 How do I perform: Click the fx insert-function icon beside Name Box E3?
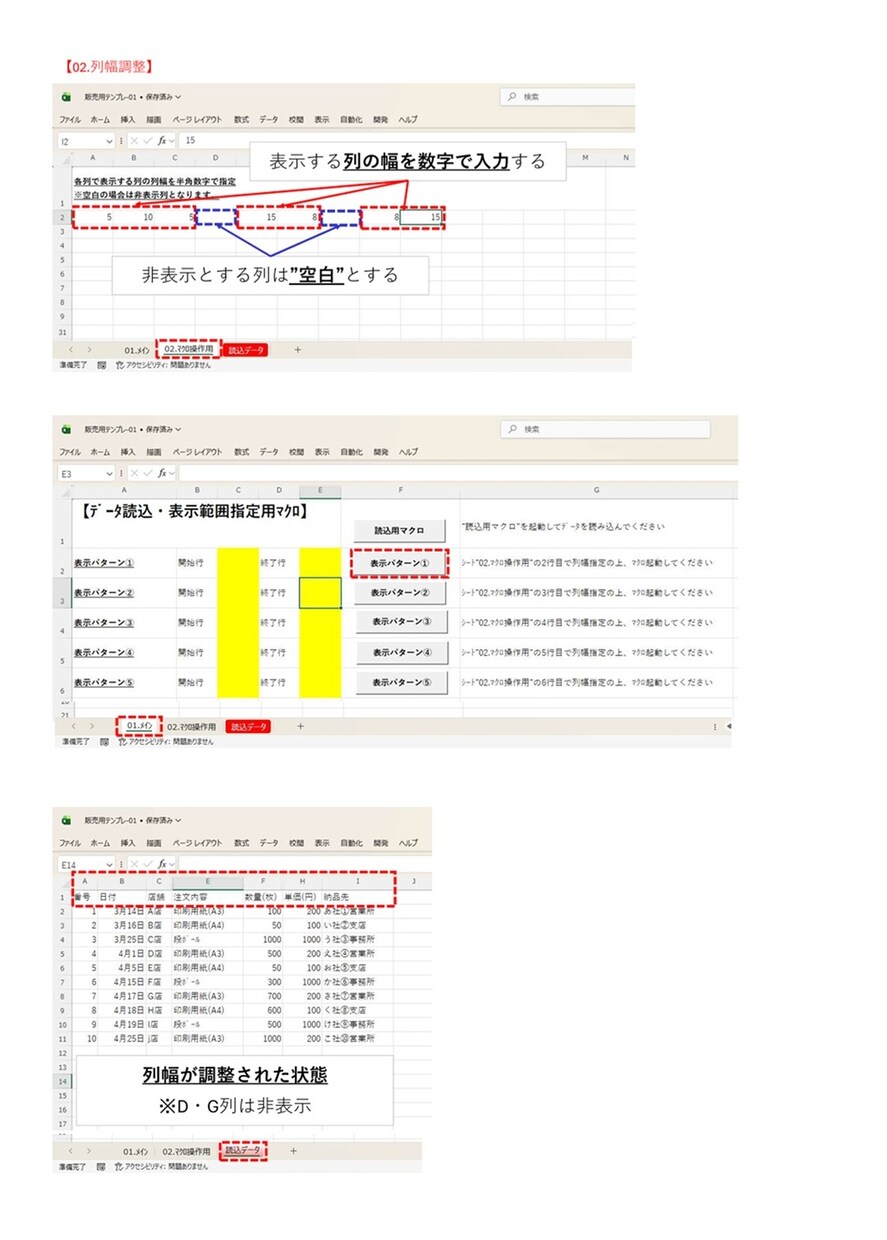[161, 473]
